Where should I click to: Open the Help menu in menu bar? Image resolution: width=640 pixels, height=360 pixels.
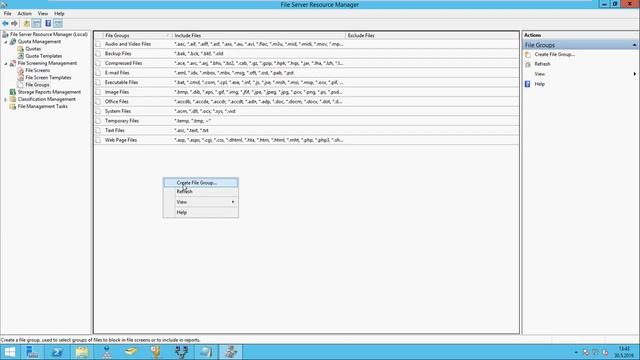59,13
